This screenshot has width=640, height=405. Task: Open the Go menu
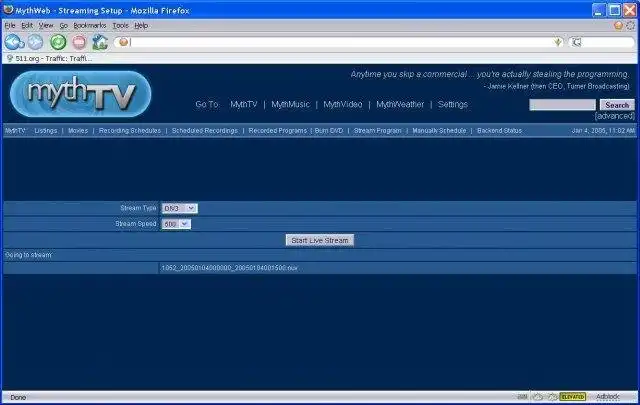63,25
